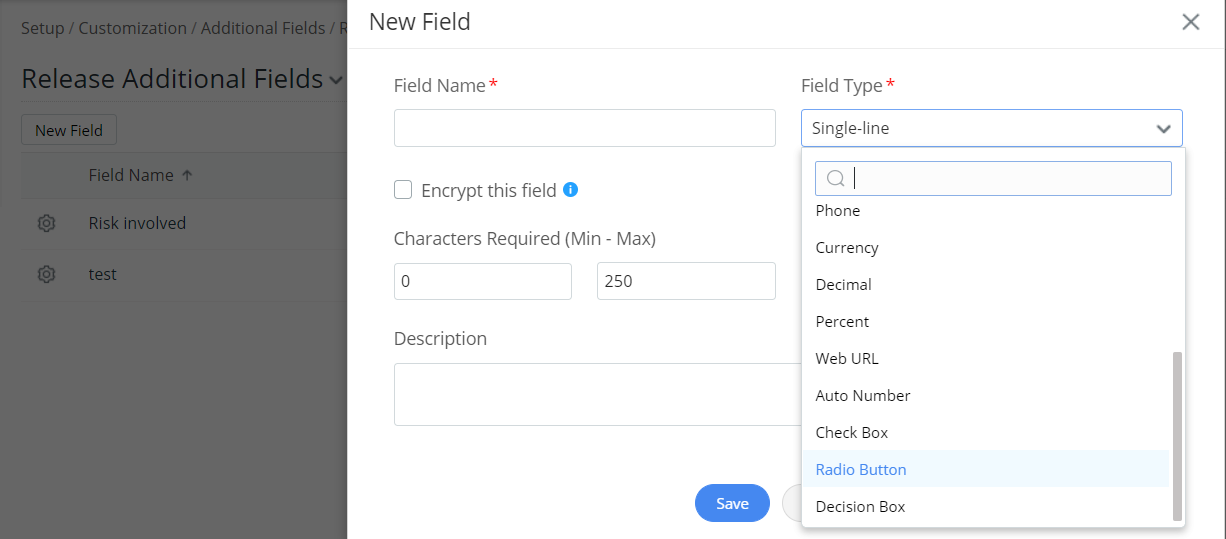This screenshot has height=539, width=1226.
Task: Open Additional Fields breadcrumb link
Action: tap(262, 28)
